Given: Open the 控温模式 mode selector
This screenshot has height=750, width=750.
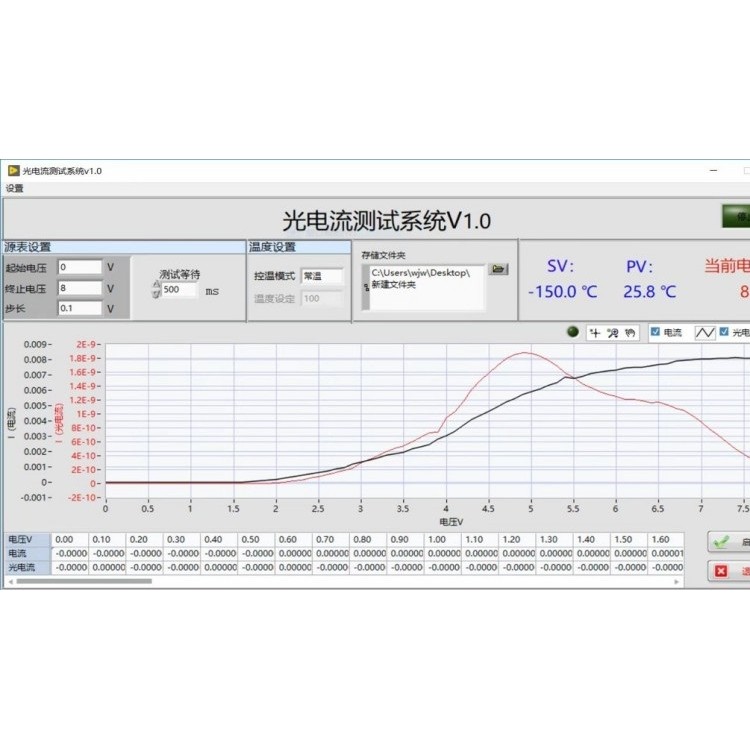Looking at the screenshot, I should pyautogui.click(x=322, y=276).
